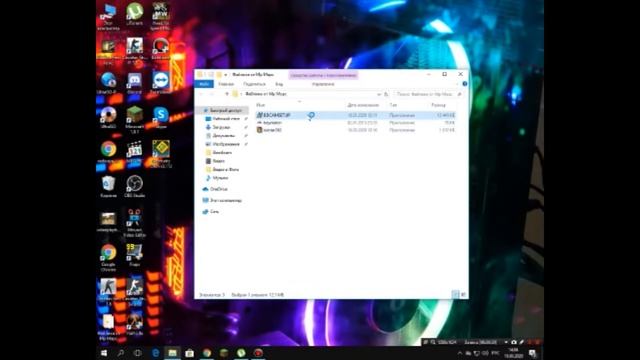The height and width of the screenshot is (360, 640).
Task: Open the uTorrent desktop shortcut
Action: tap(134, 14)
